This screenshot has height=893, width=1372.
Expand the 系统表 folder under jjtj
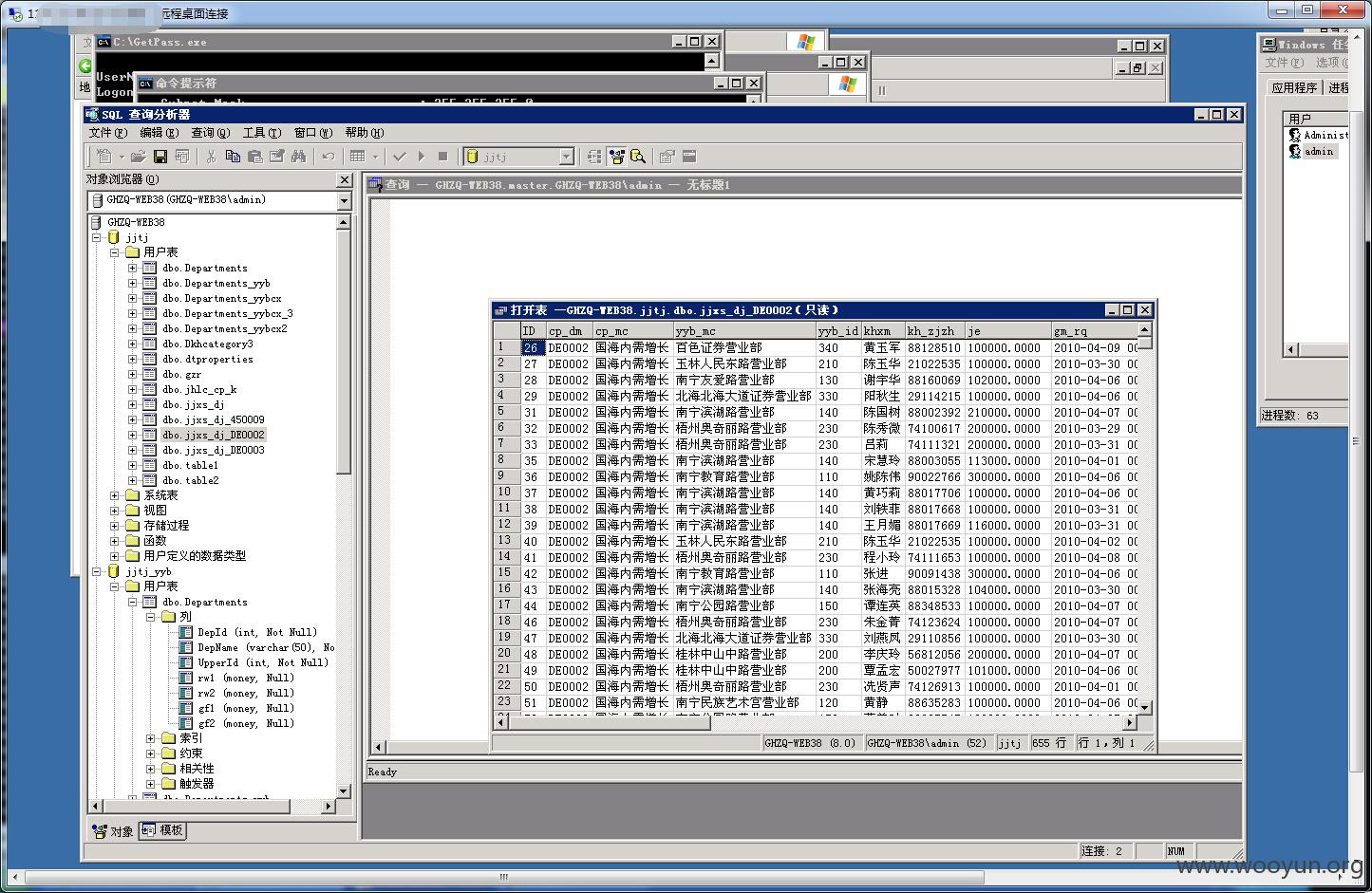coord(114,495)
